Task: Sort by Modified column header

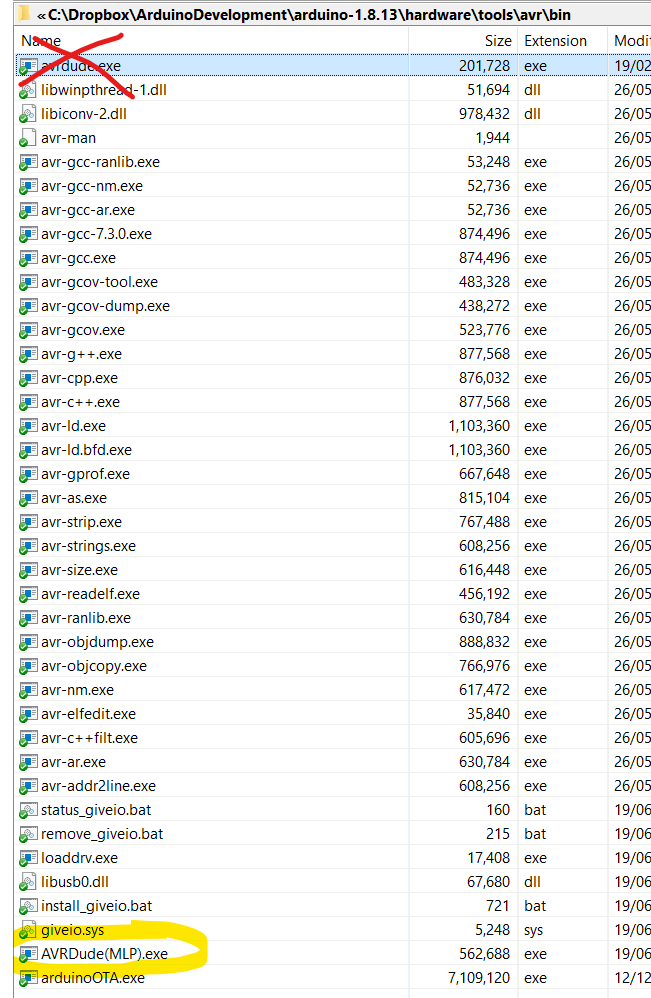Action: pyautogui.click(x=630, y=41)
